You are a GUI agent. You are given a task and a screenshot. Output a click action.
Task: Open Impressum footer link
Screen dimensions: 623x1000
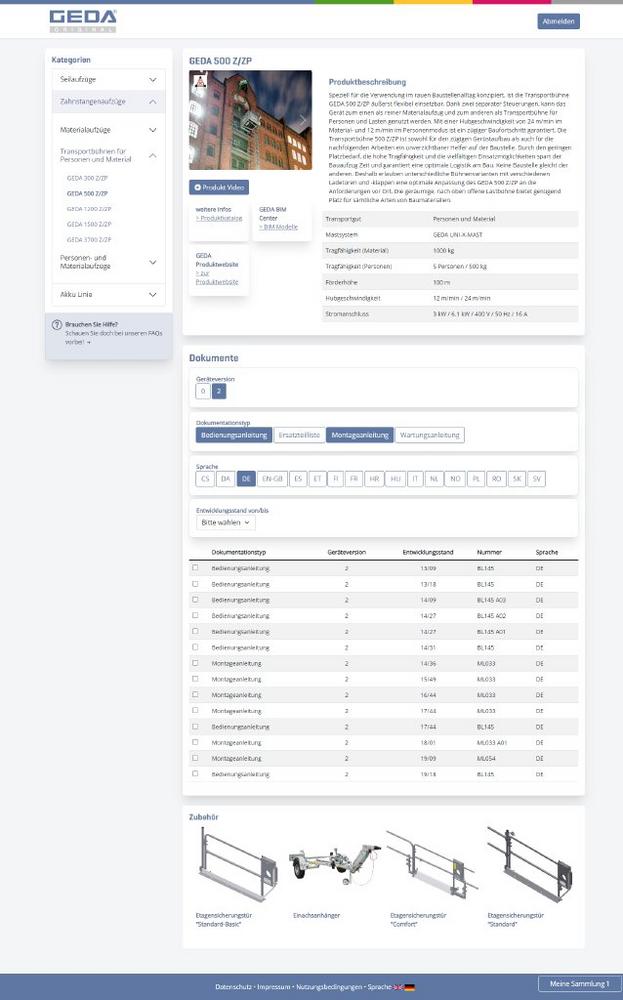tap(274, 987)
